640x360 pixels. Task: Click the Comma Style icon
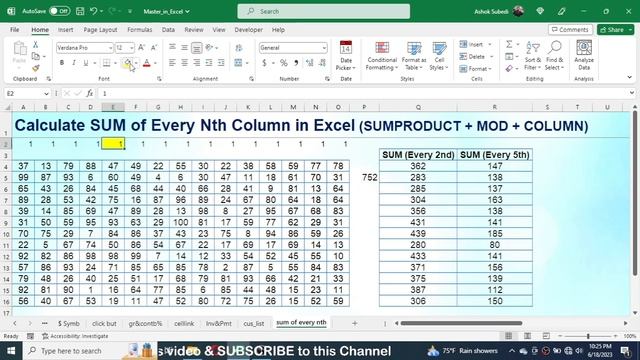coord(296,63)
